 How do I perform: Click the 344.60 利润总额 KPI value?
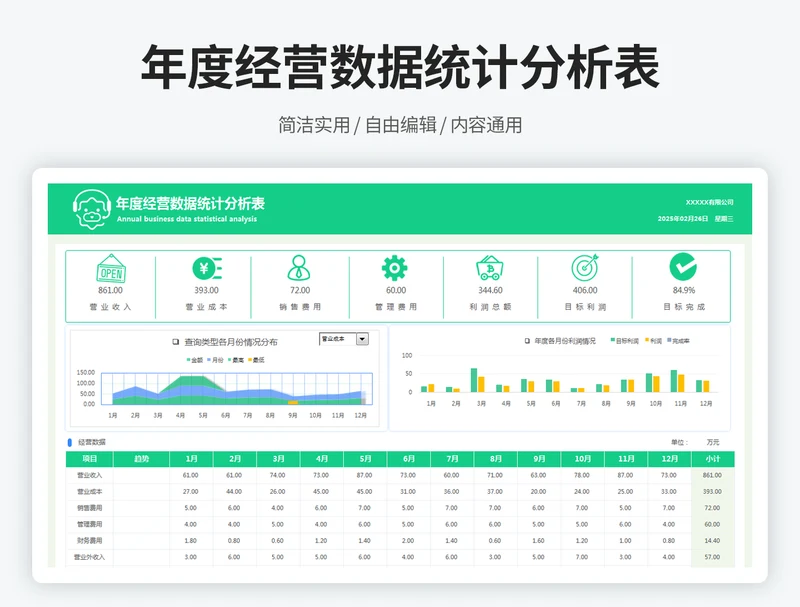coord(490,290)
